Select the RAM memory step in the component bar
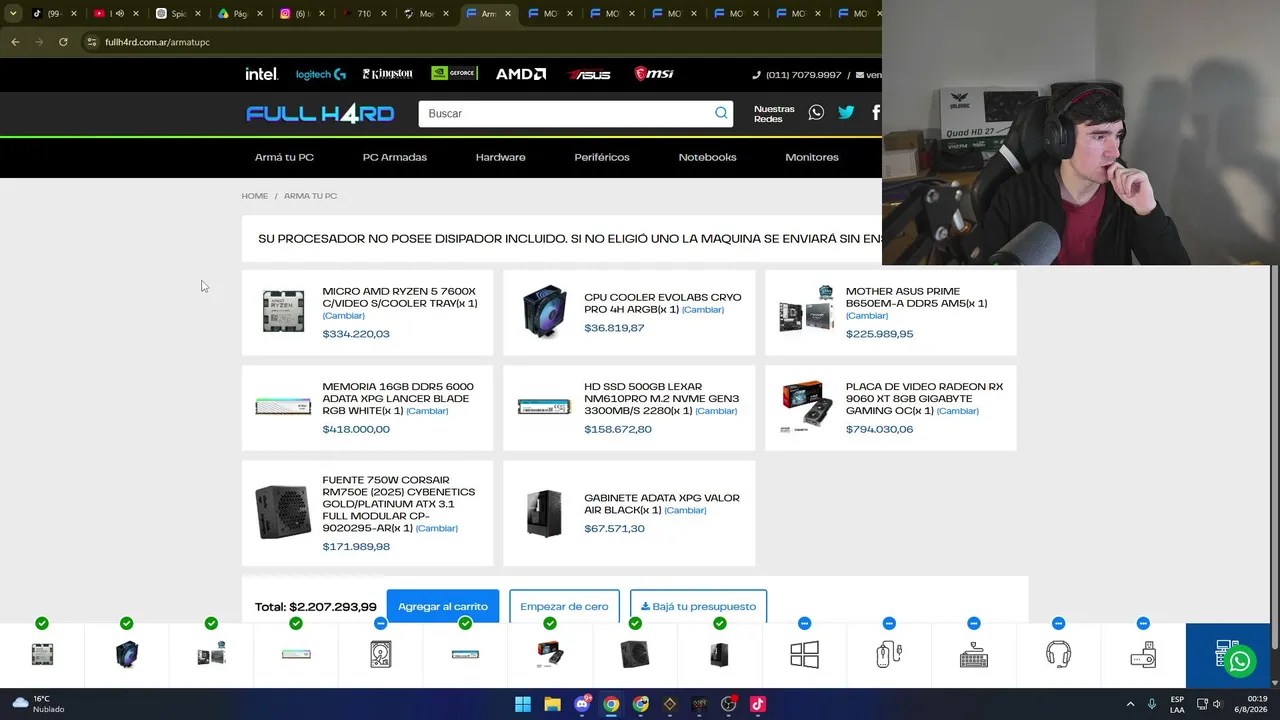This screenshot has width=1280, height=720. point(296,655)
